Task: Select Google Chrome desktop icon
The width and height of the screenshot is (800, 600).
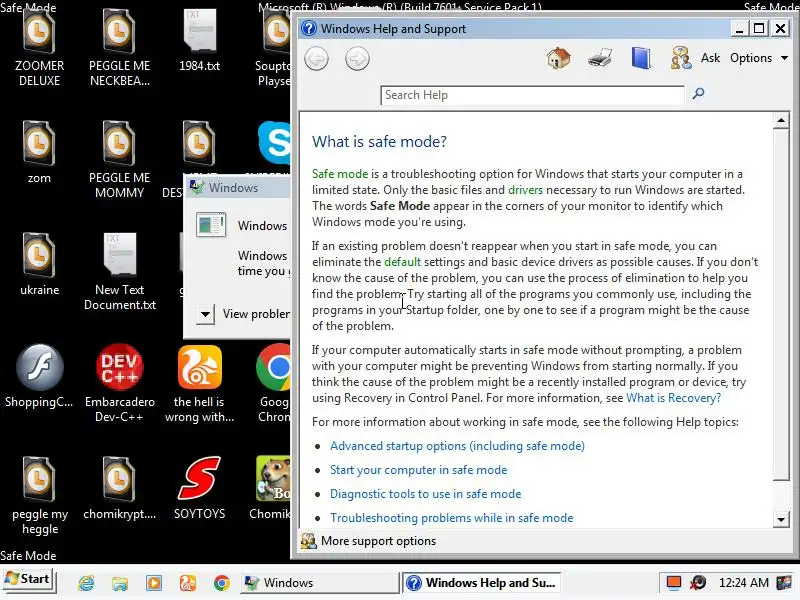Action: pos(273,384)
